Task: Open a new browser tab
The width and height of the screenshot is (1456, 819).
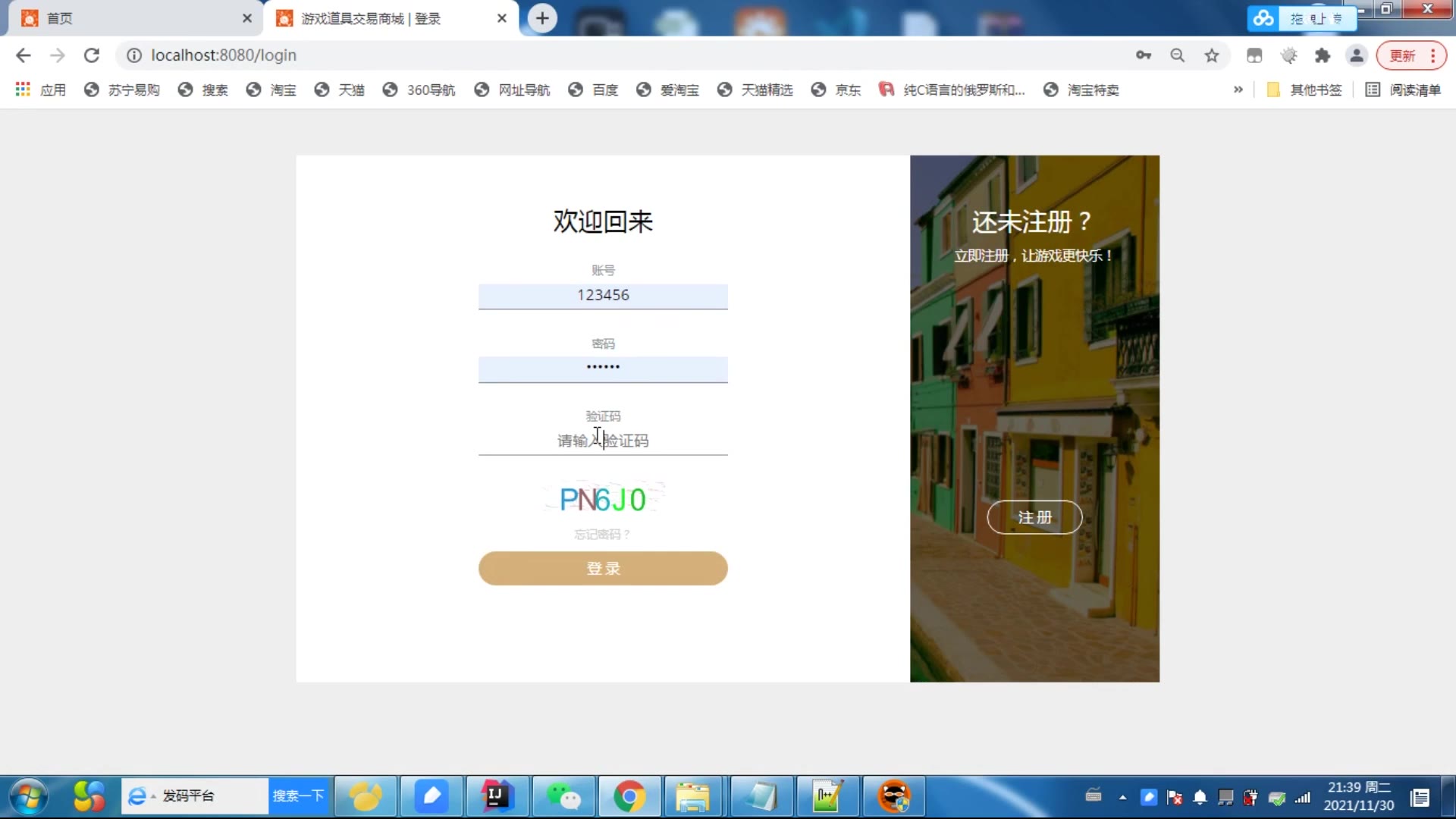Action: [542, 18]
